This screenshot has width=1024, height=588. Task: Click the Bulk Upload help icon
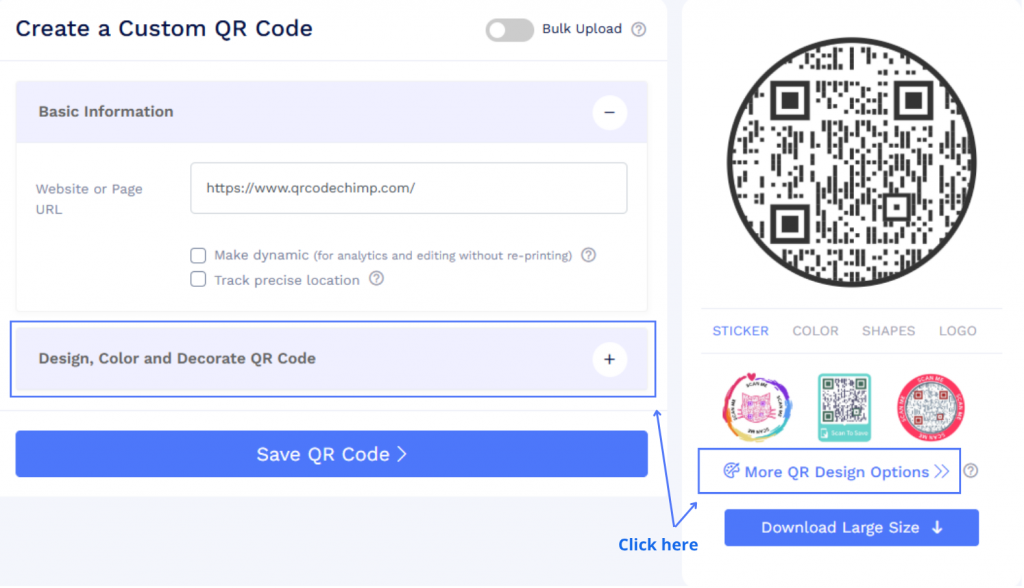[639, 29]
